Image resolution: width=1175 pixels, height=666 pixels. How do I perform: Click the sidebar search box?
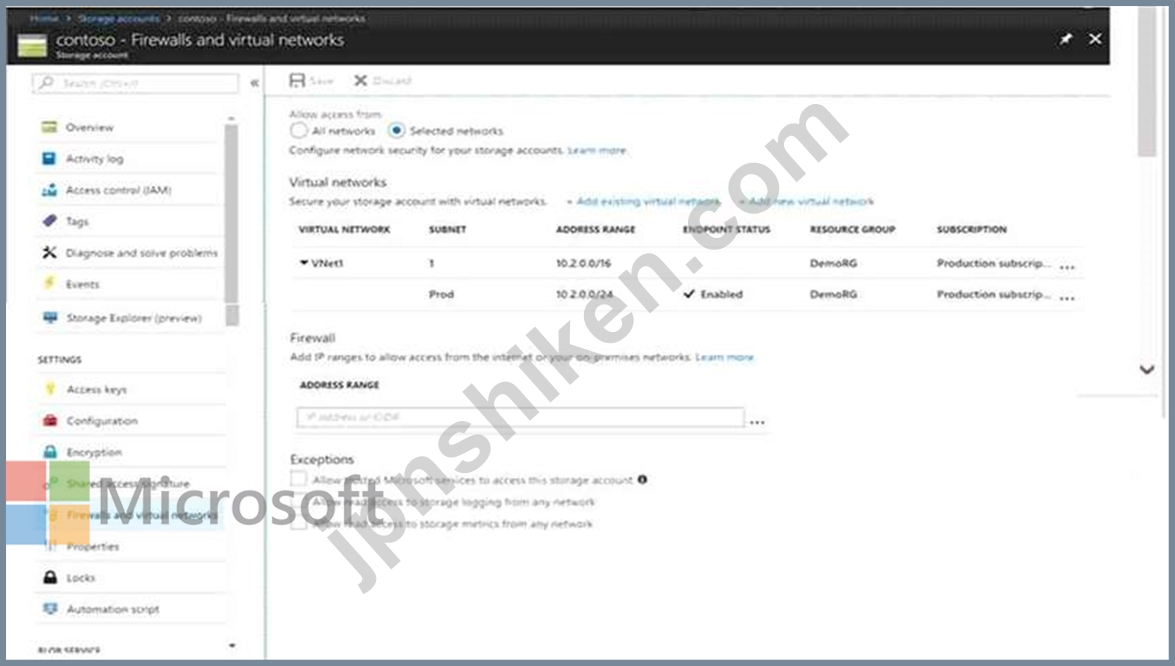coord(136,82)
